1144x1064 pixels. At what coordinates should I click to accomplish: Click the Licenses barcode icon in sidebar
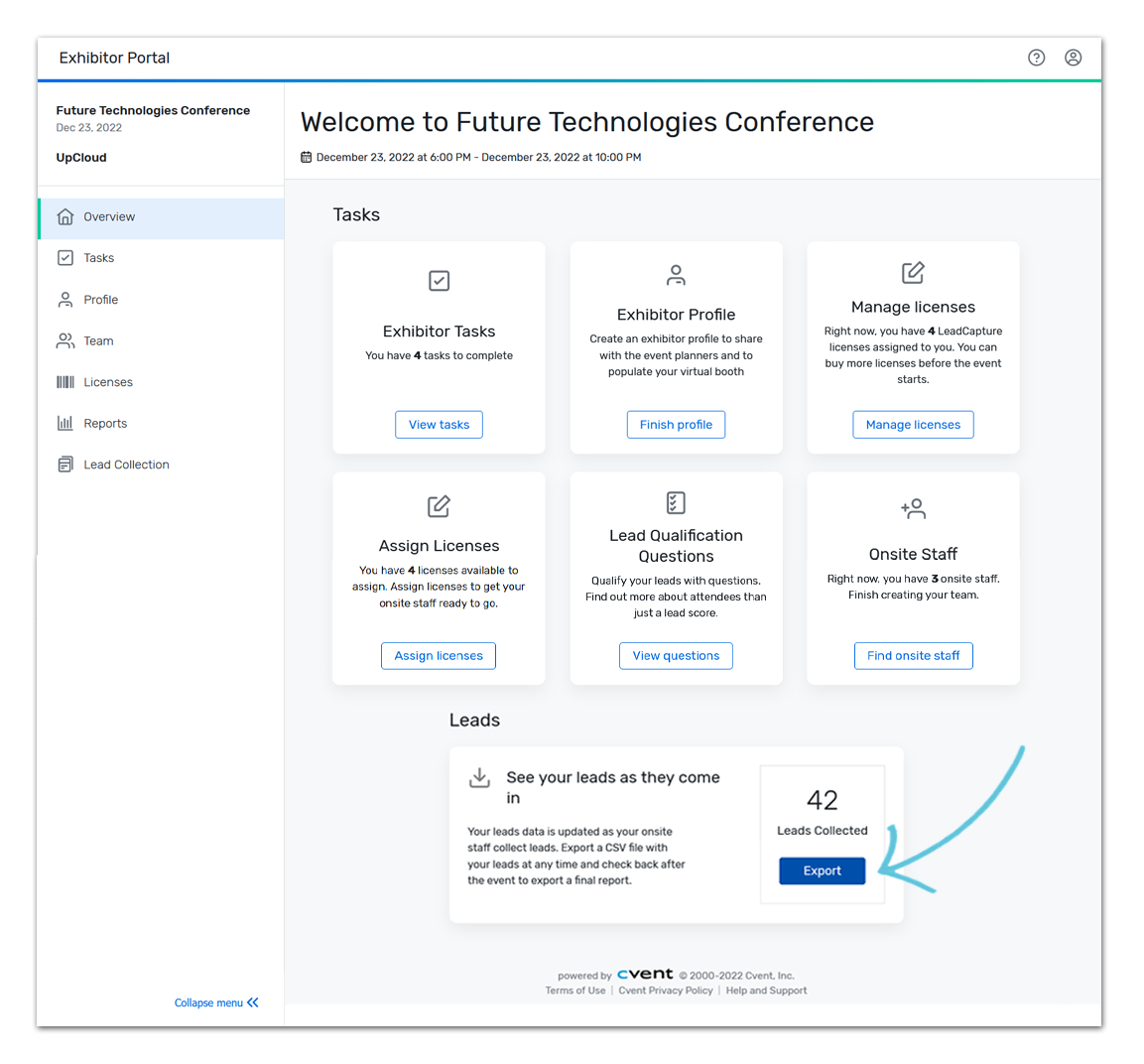pos(64,381)
